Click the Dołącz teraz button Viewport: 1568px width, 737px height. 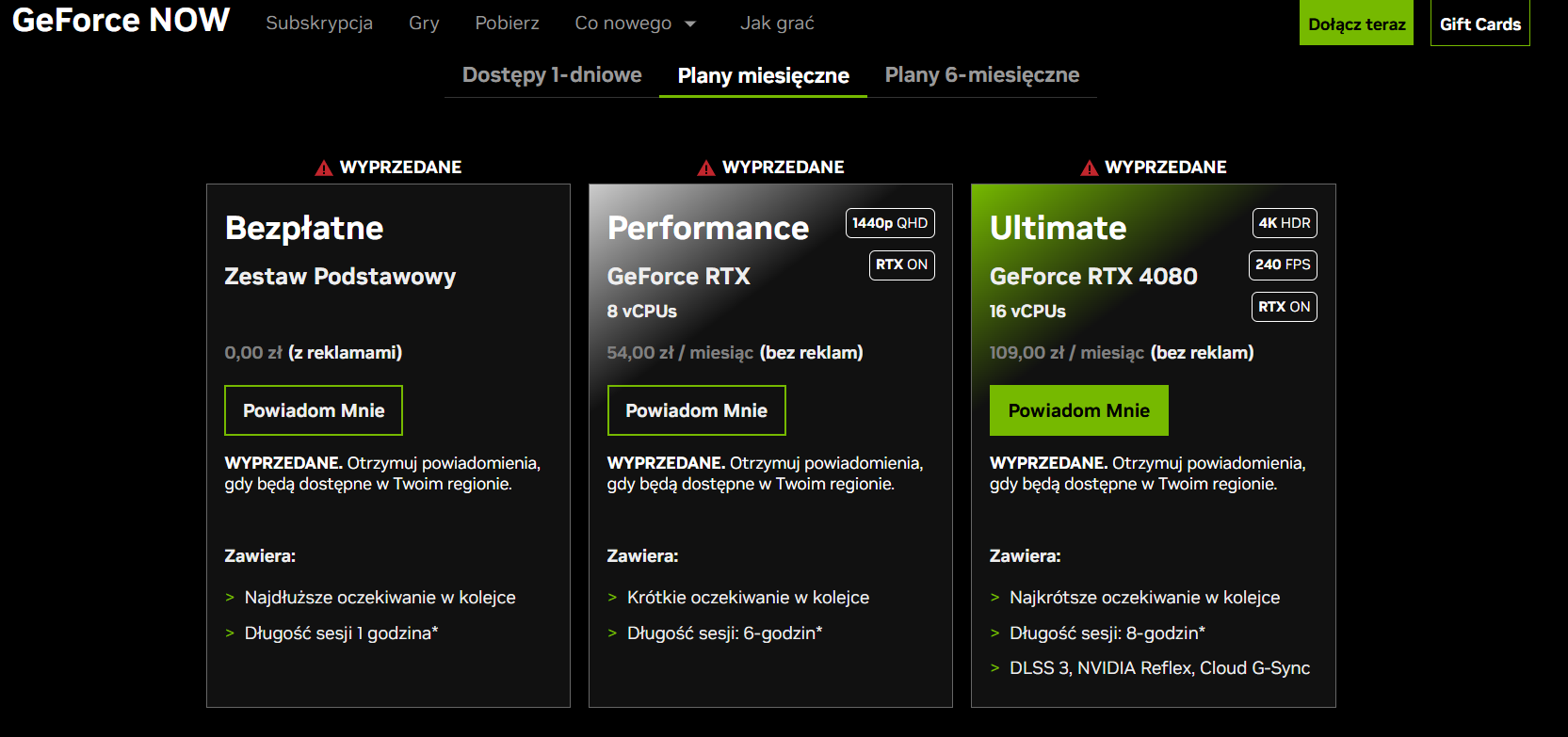(x=1357, y=23)
